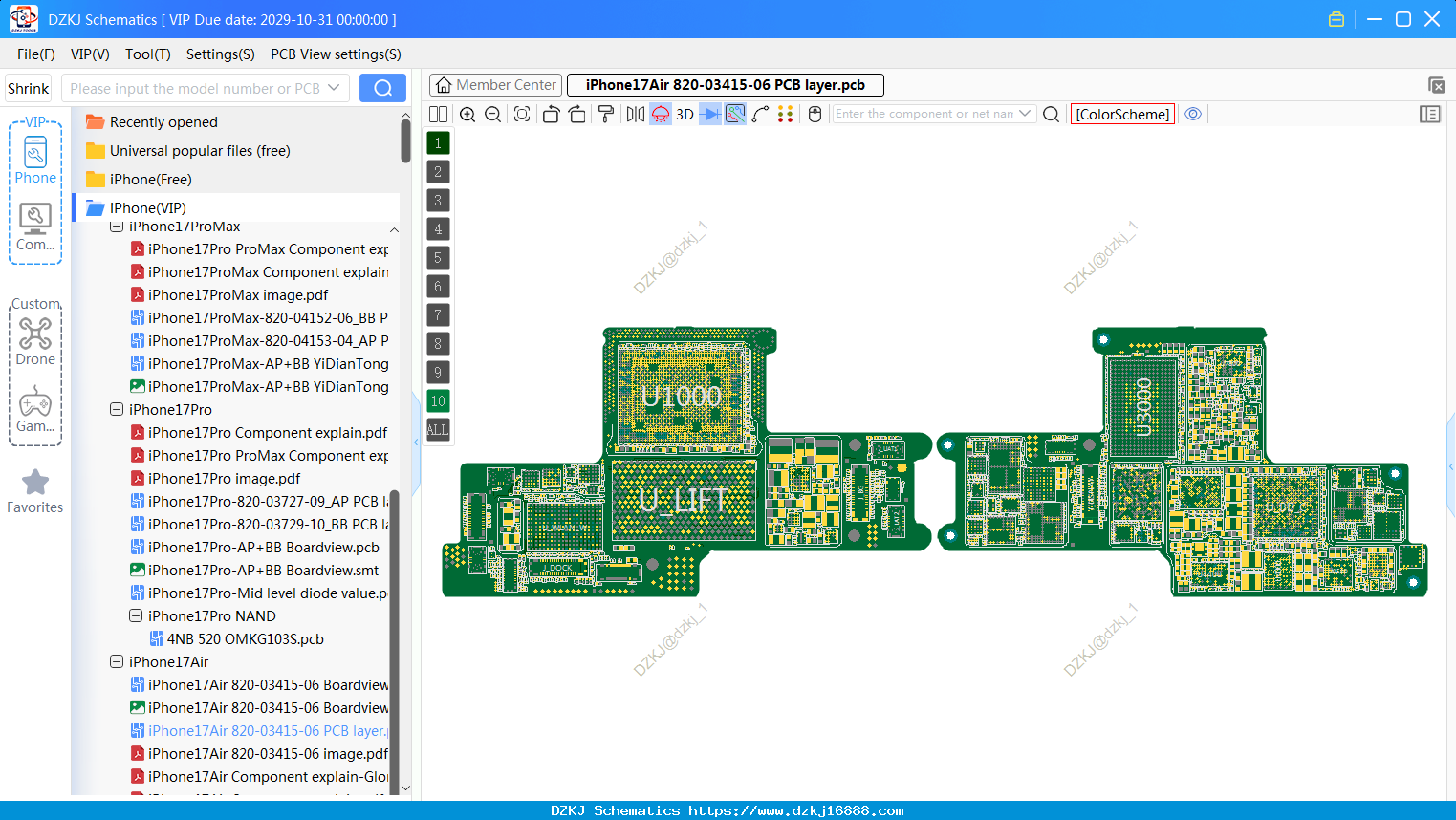Open the VIP(V) menu

pyautogui.click(x=90, y=54)
